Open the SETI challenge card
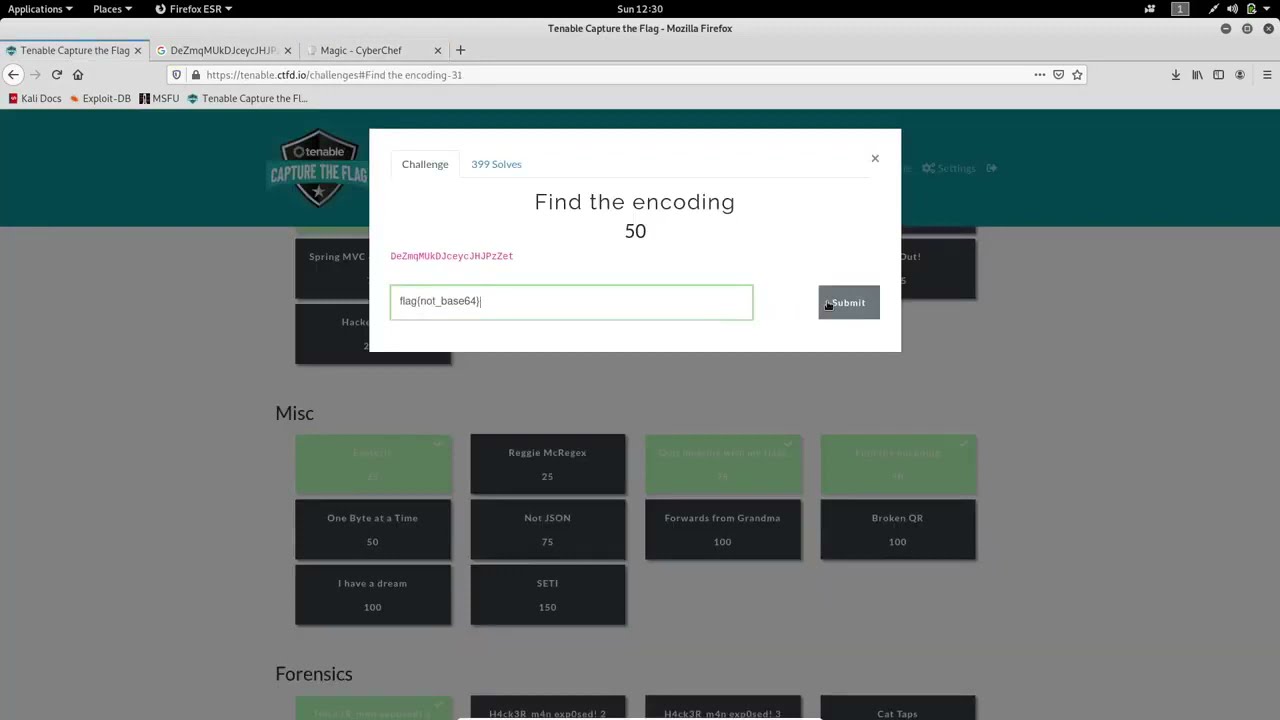 click(548, 594)
